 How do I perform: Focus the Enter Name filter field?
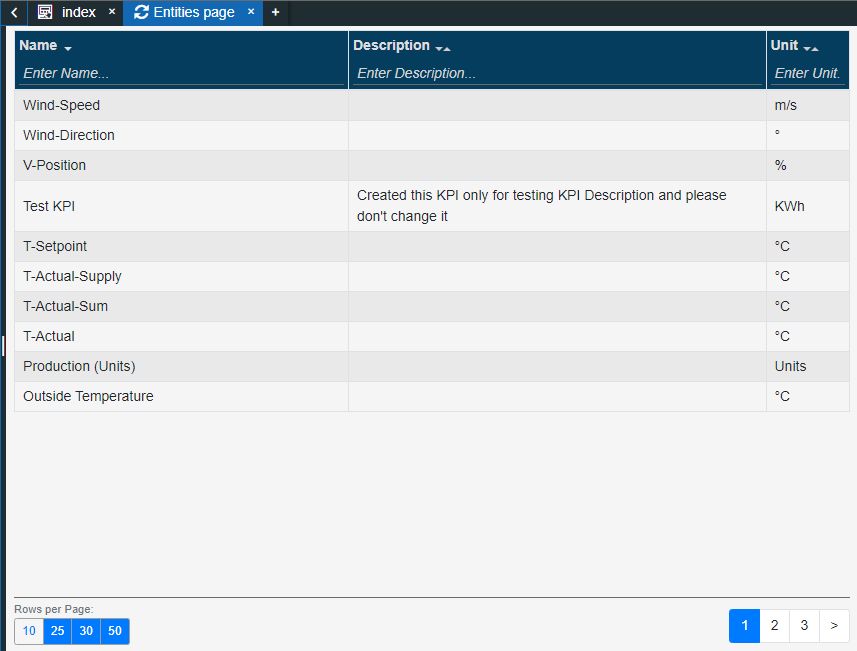point(180,73)
